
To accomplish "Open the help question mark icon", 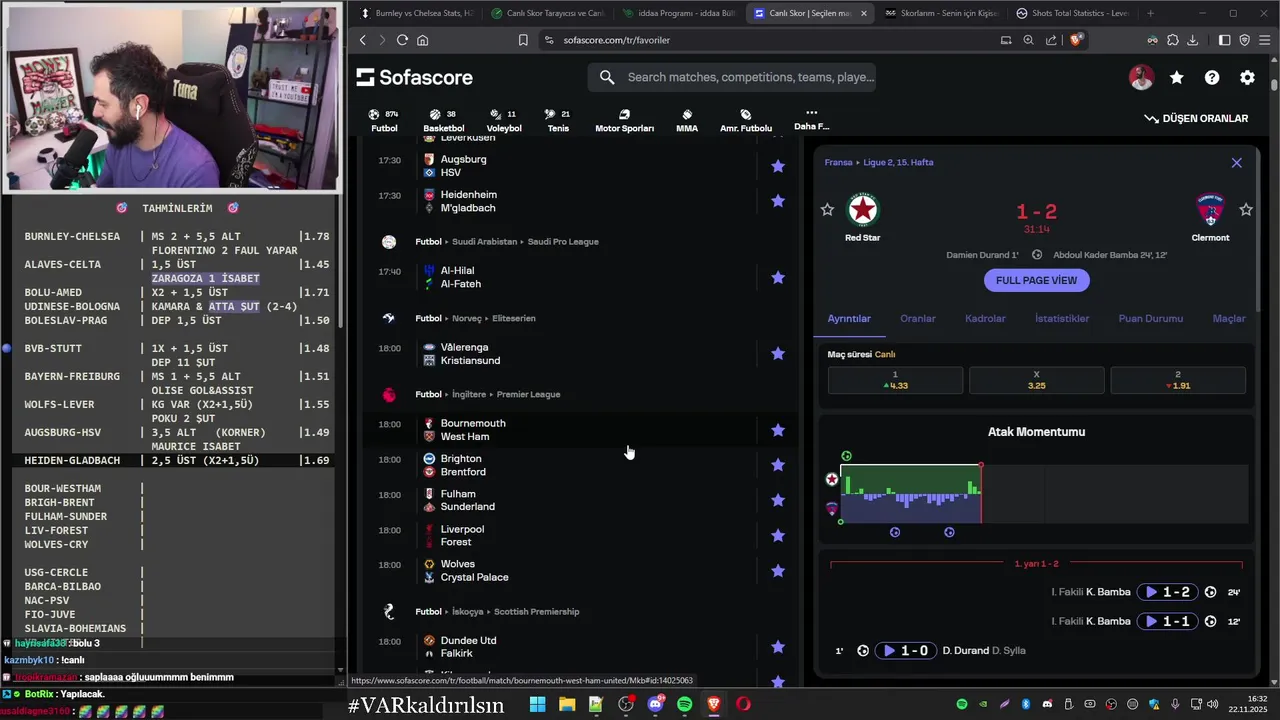I will point(1212,77).
